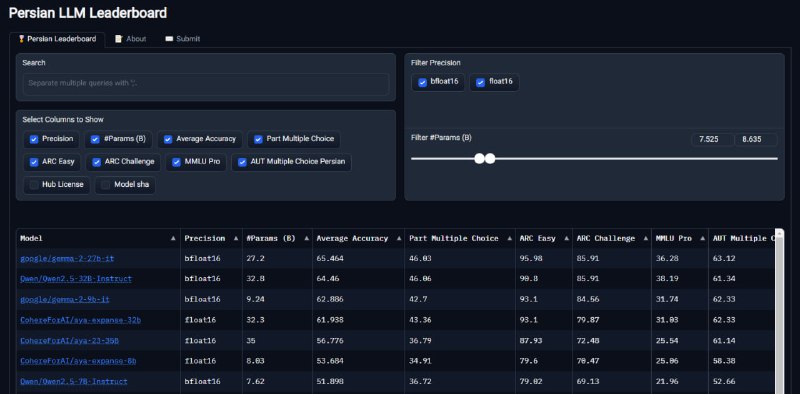
Task: Toggle the Part Multiple Choice column checkbox
Action: [258, 139]
